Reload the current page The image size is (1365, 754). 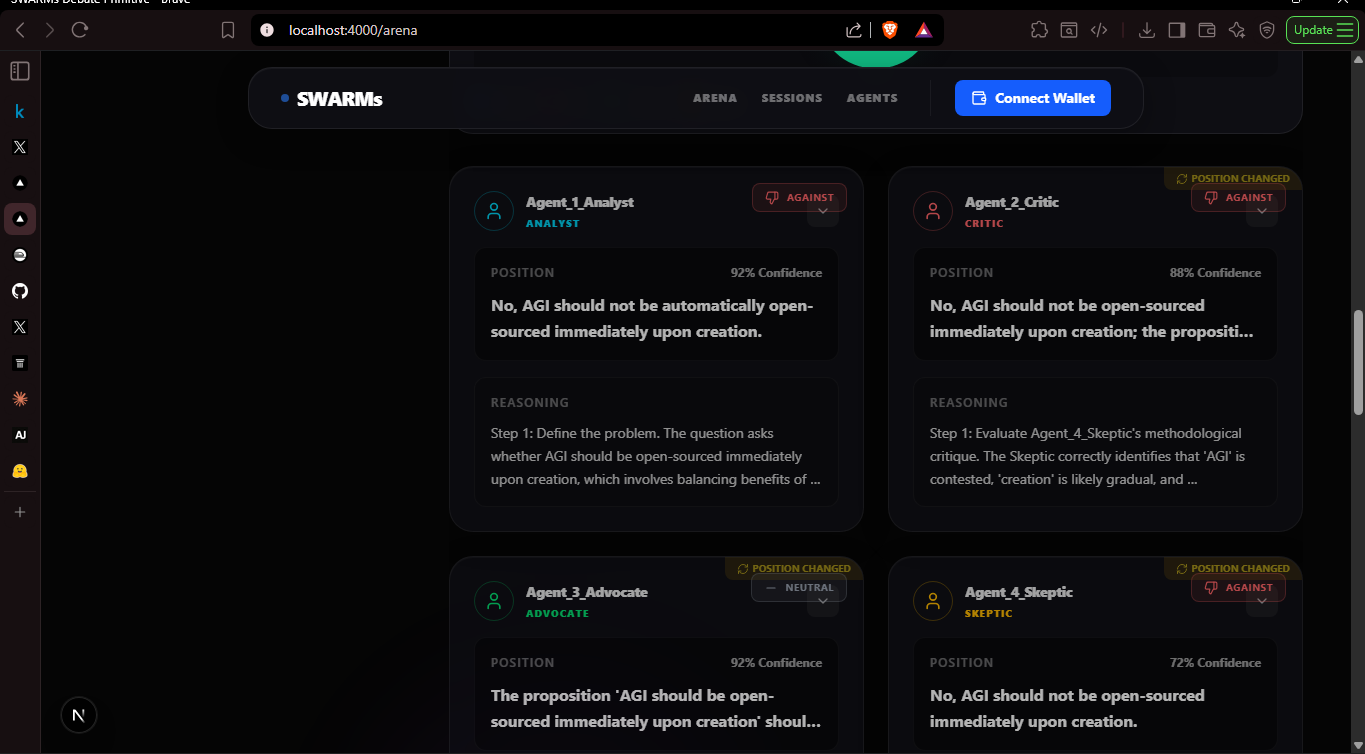tap(80, 30)
